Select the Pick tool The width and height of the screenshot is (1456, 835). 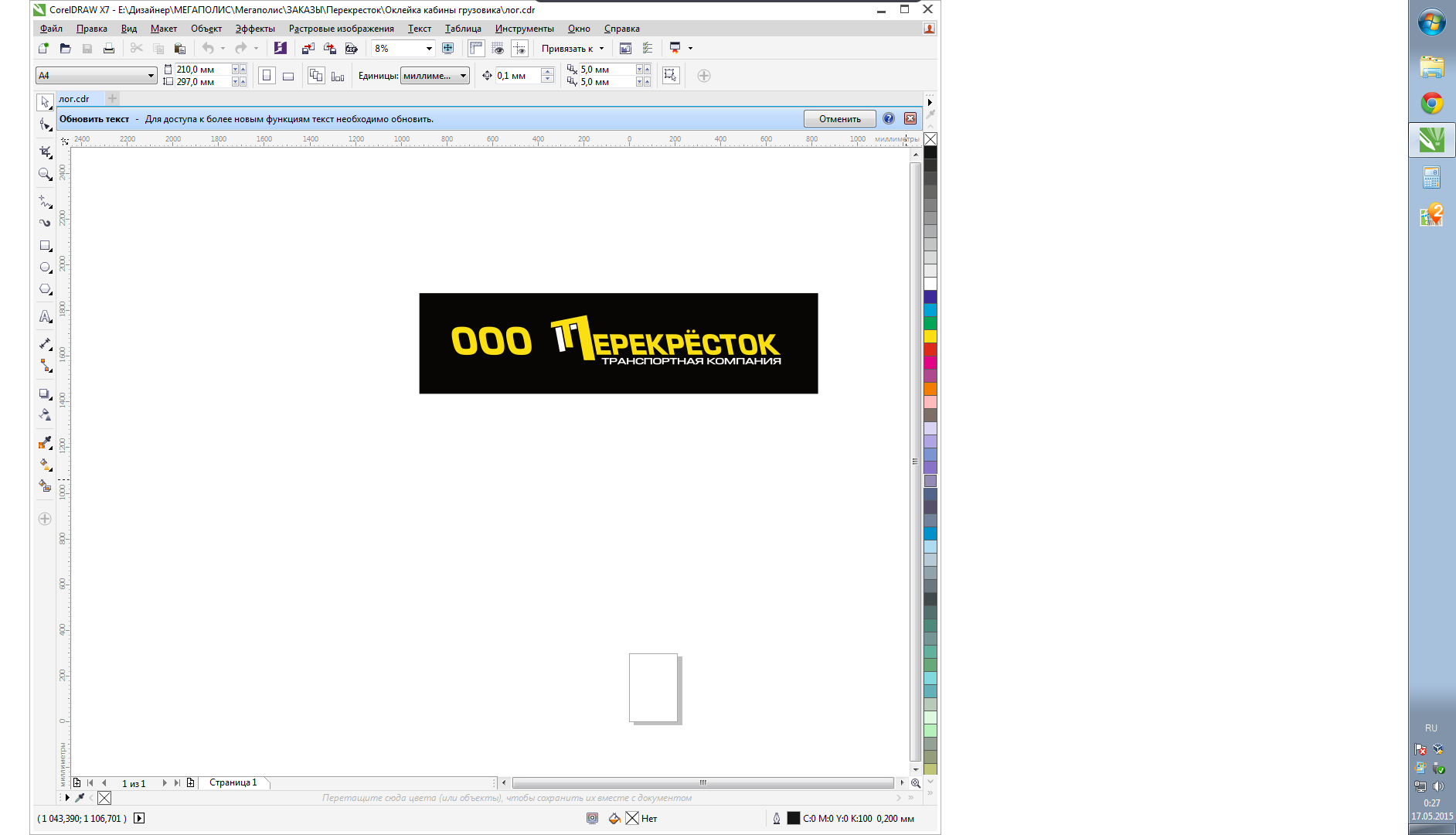(45, 102)
